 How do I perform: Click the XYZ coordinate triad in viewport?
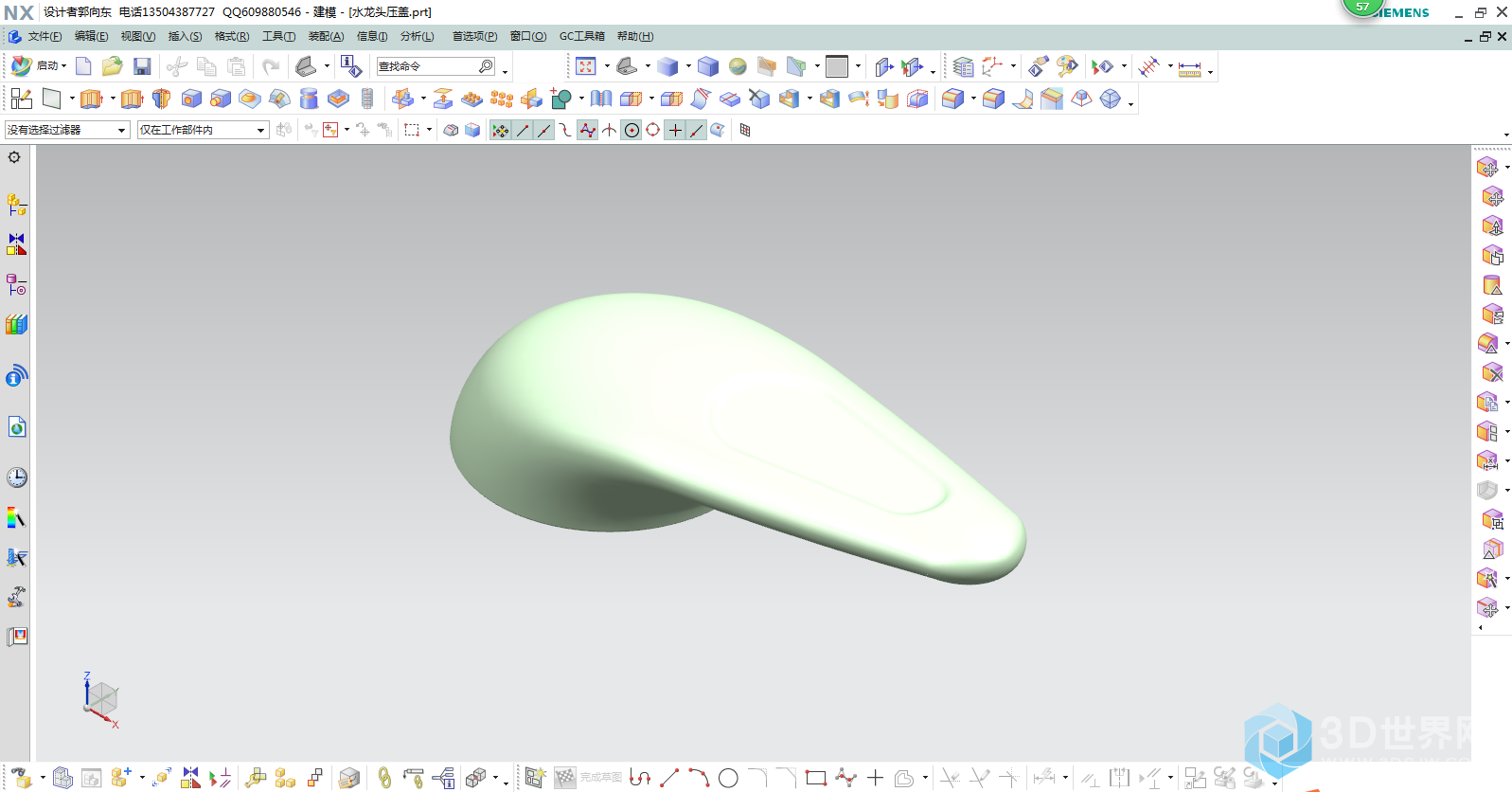(x=99, y=699)
